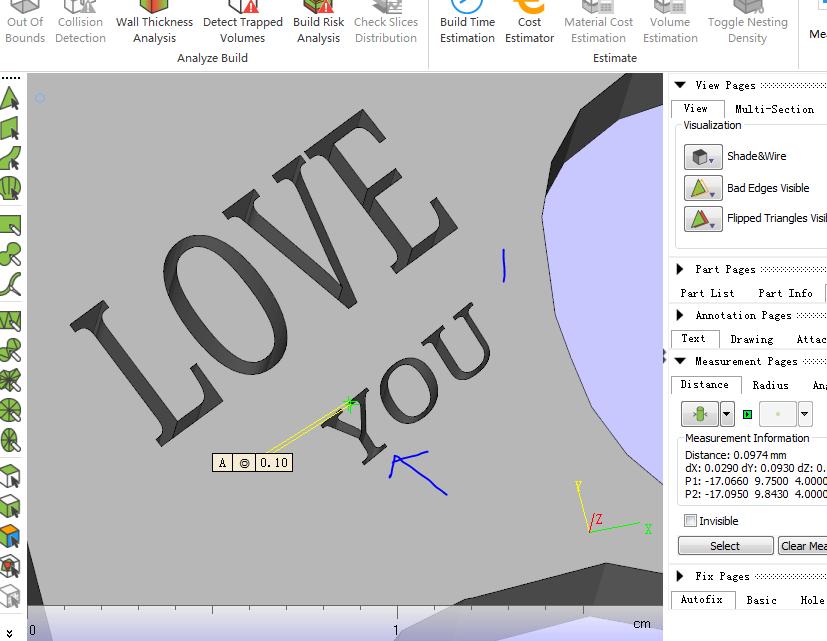Pick the rectangle-with-pencil marking tool
827x641 pixels.
[11, 225]
